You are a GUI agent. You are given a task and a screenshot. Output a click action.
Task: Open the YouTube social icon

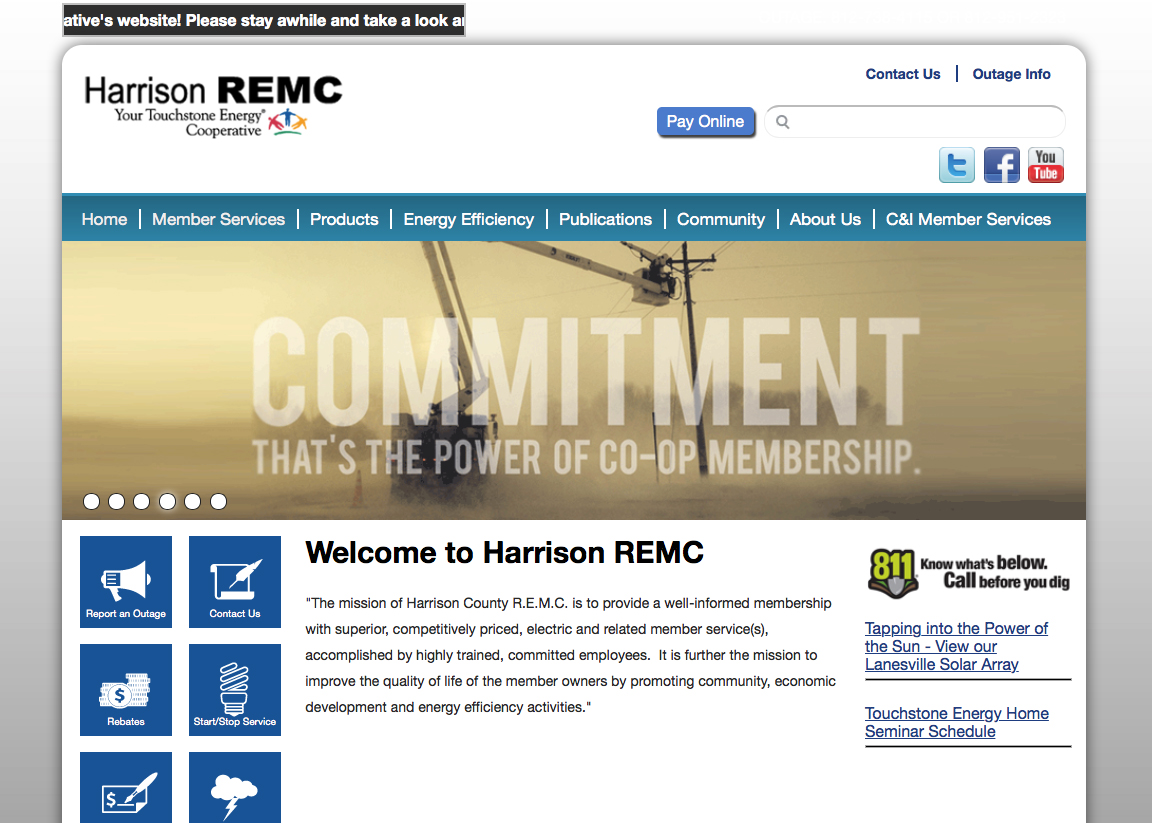click(1045, 165)
